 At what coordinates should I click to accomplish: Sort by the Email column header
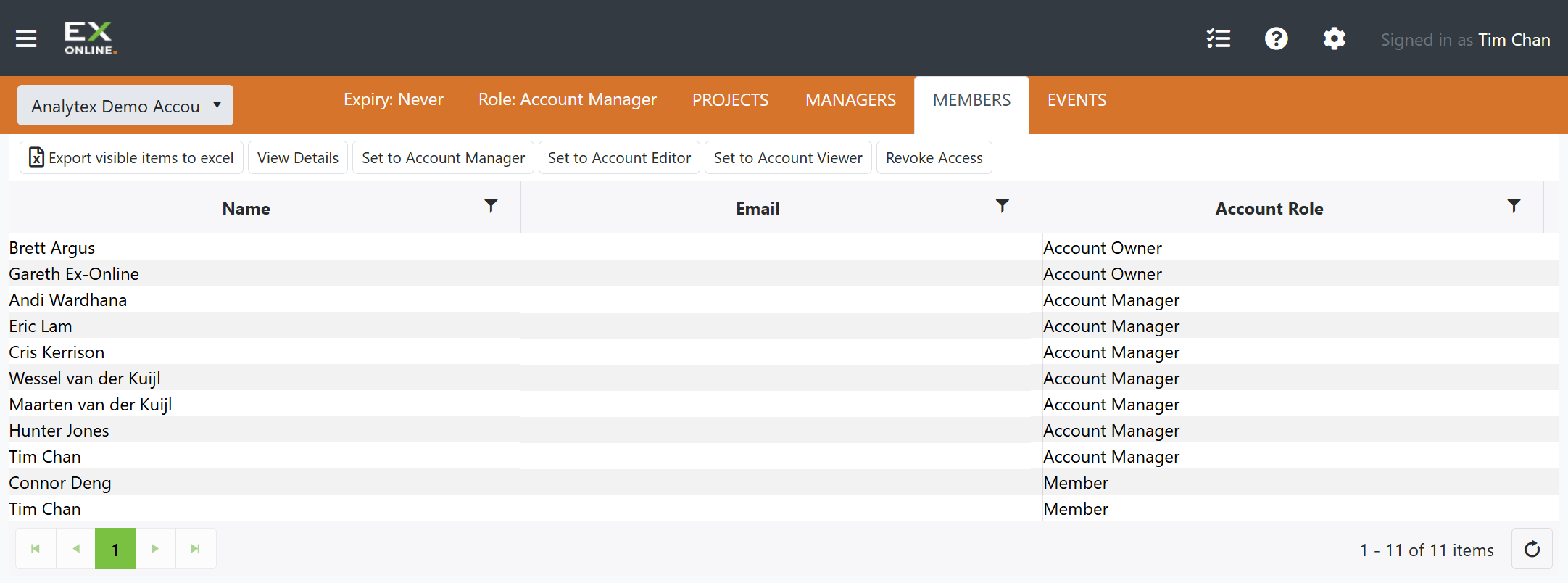pos(758,209)
